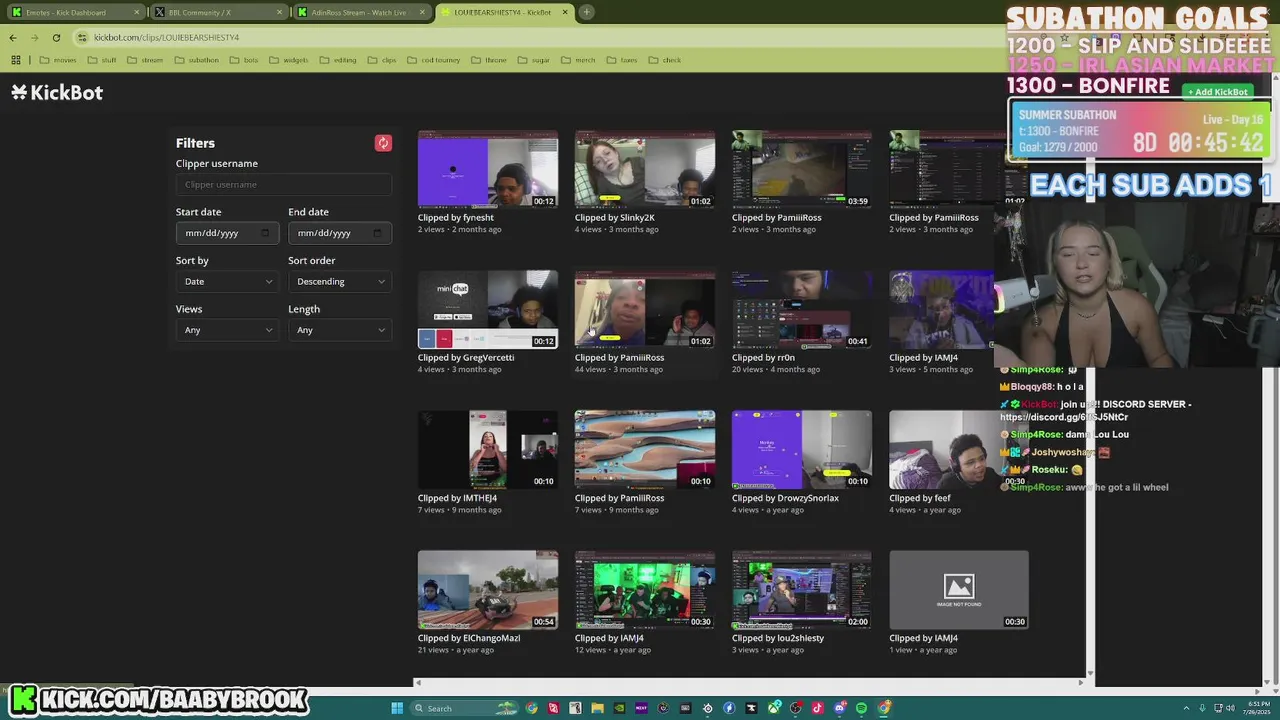Open the Length Any dropdown
The width and height of the screenshot is (1280, 720).
tap(340, 330)
